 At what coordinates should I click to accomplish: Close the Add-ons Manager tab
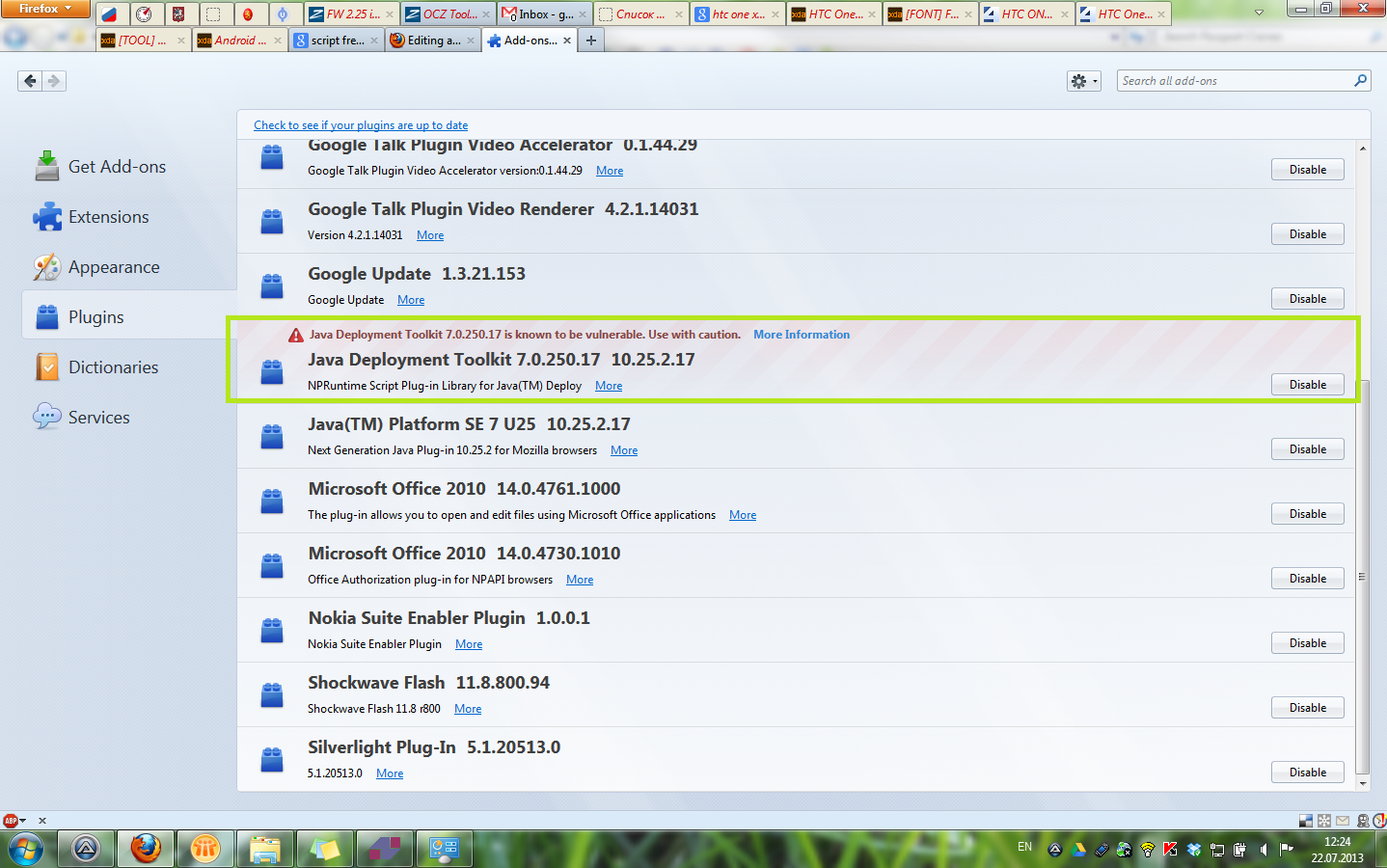click(567, 41)
